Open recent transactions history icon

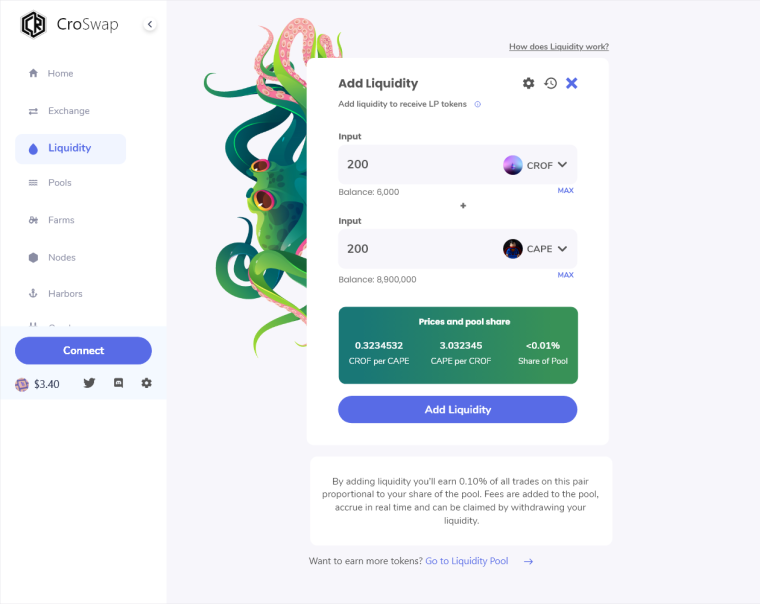[550, 83]
